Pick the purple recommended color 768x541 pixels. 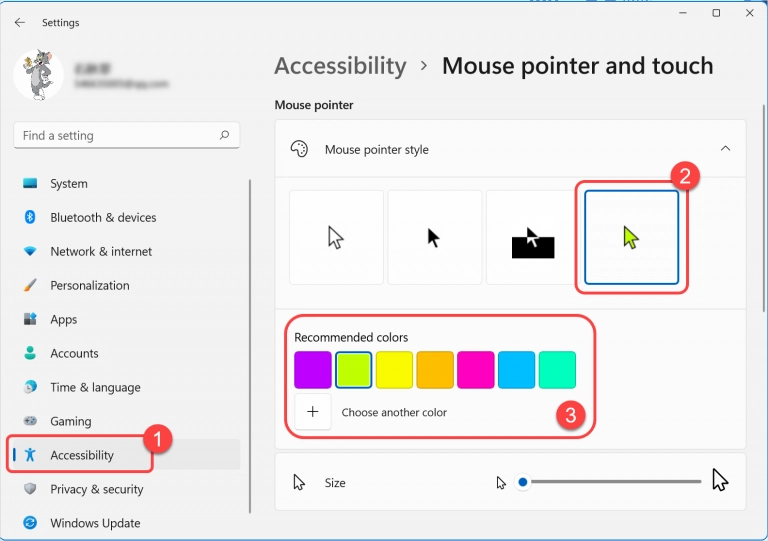(313, 370)
